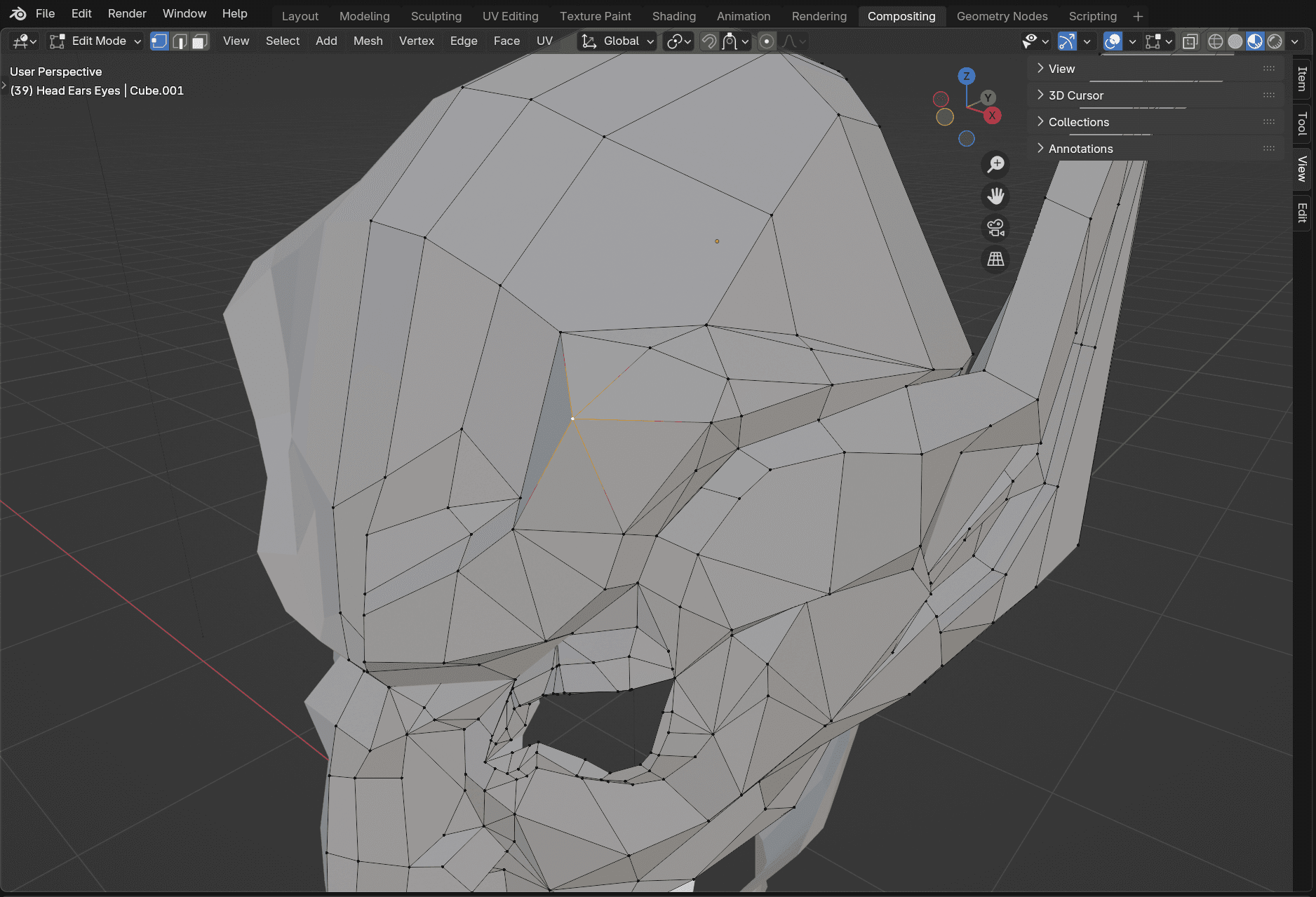Activate the pan hand icon

(995, 196)
